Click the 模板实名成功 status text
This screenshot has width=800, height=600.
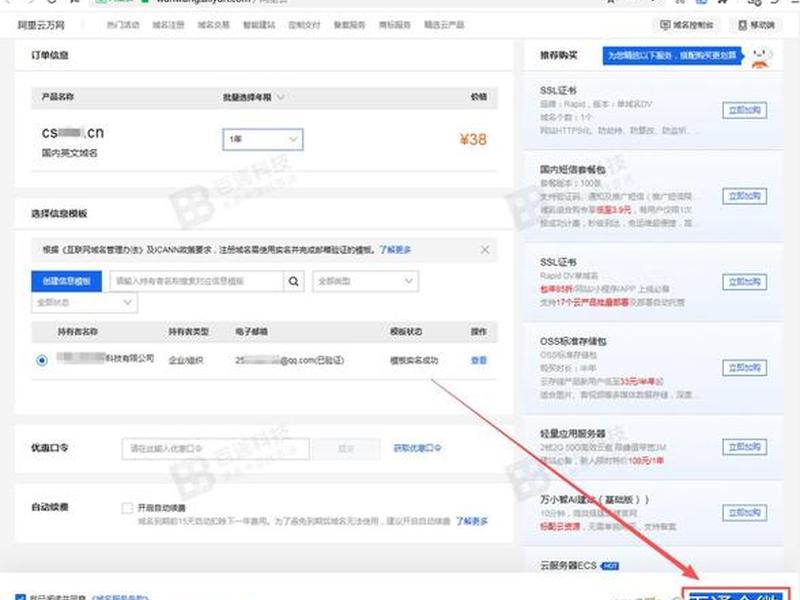(414, 360)
